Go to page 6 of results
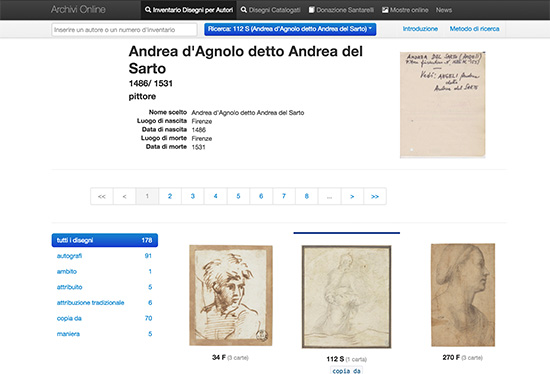The height and width of the screenshot is (374, 550). tap(261, 196)
